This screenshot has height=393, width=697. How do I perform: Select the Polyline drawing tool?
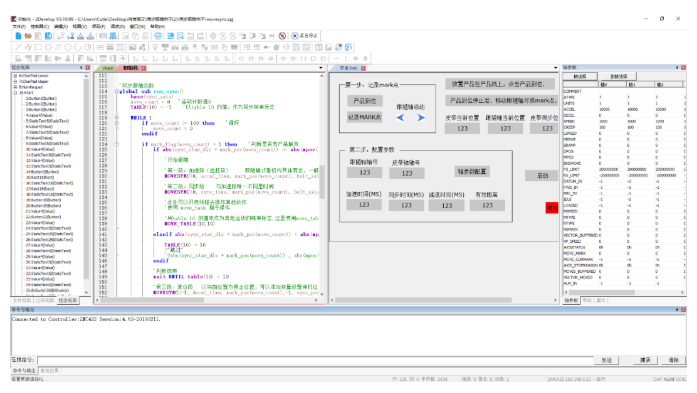coord(28,47)
